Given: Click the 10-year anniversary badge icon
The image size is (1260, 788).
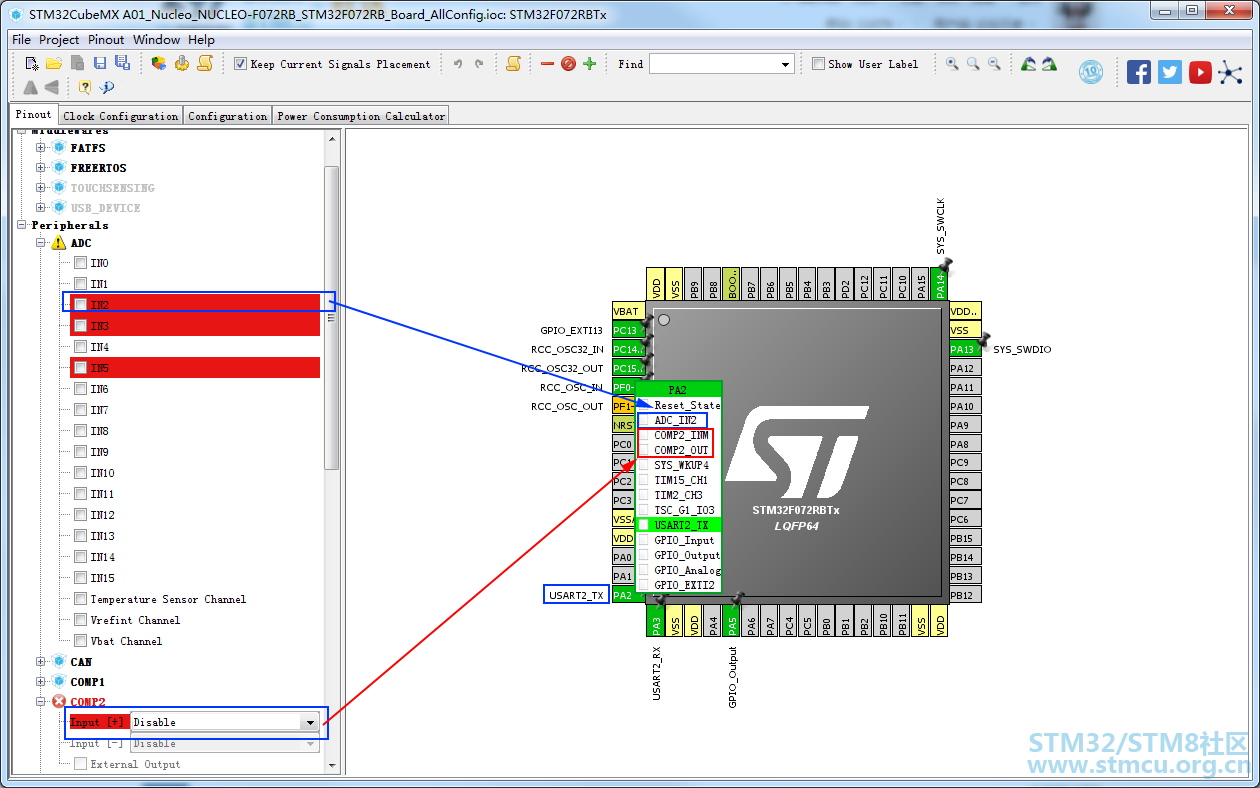Looking at the screenshot, I should tap(1090, 72).
